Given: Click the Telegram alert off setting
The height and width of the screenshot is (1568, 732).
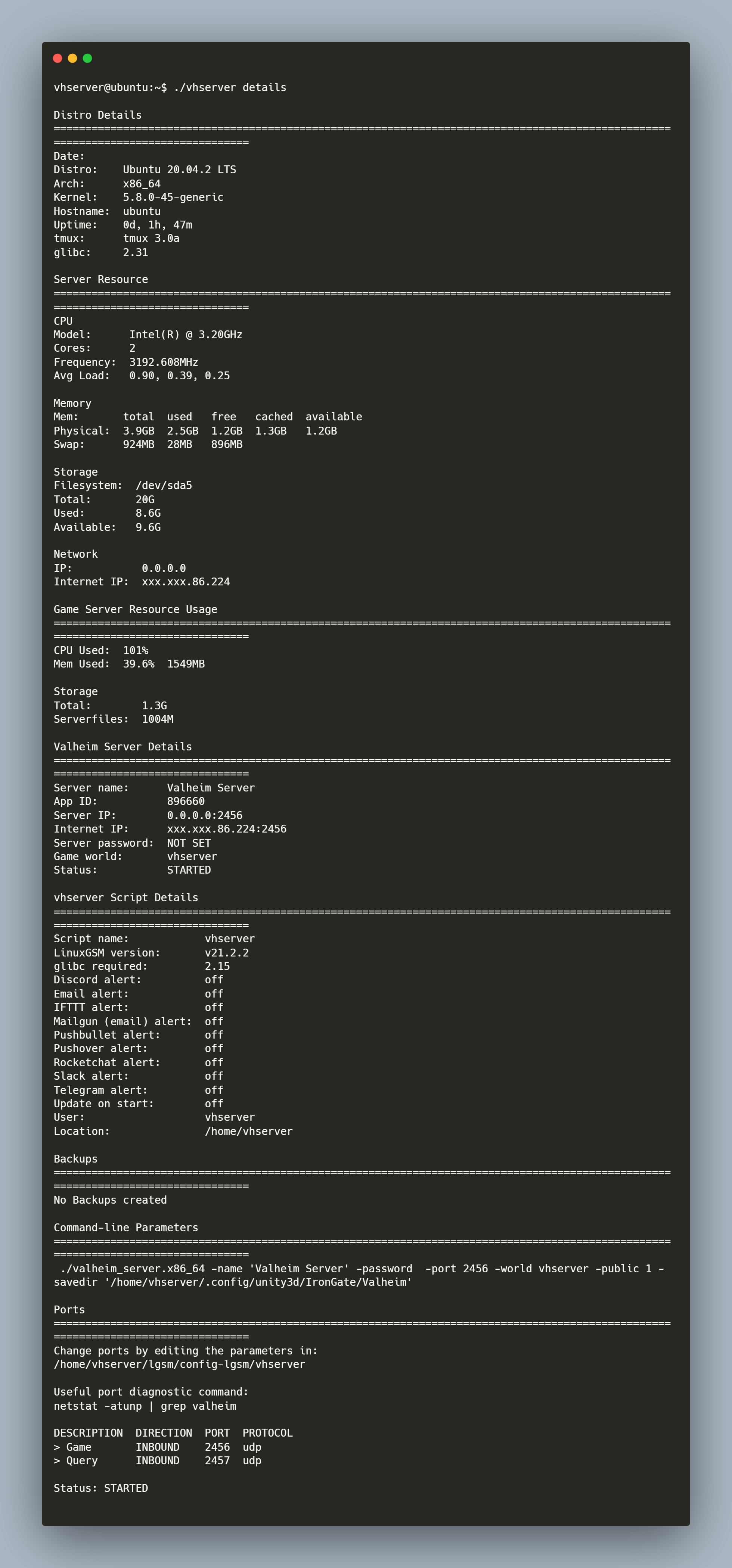Looking at the screenshot, I should tap(214, 1089).
